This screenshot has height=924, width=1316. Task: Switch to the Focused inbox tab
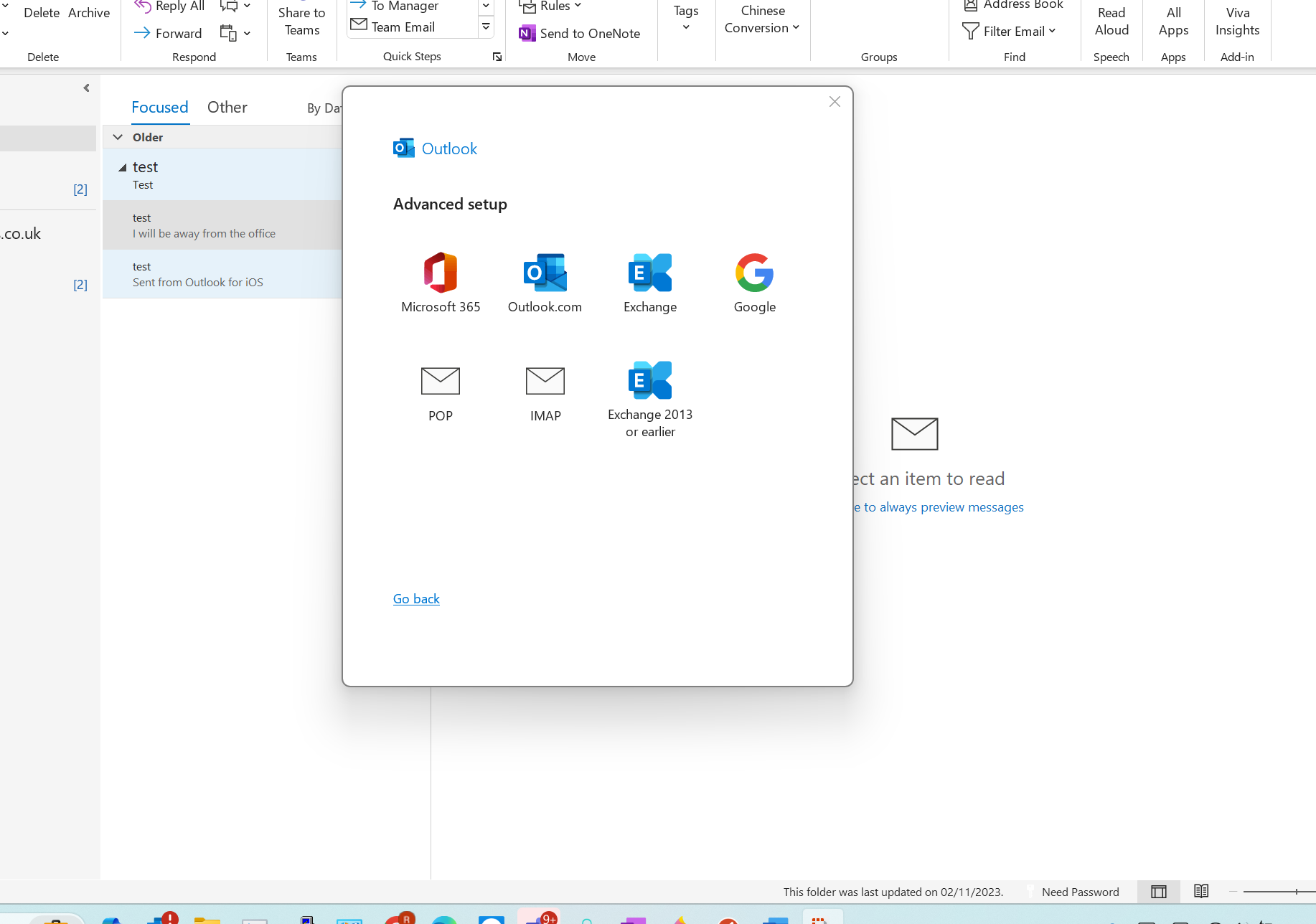pyautogui.click(x=159, y=106)
